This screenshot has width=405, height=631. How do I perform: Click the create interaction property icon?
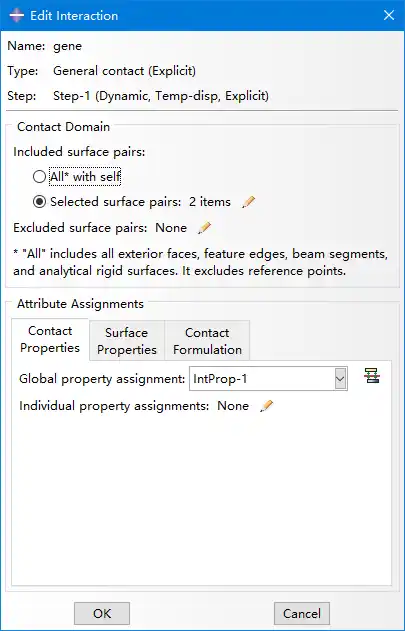[372, 375]
